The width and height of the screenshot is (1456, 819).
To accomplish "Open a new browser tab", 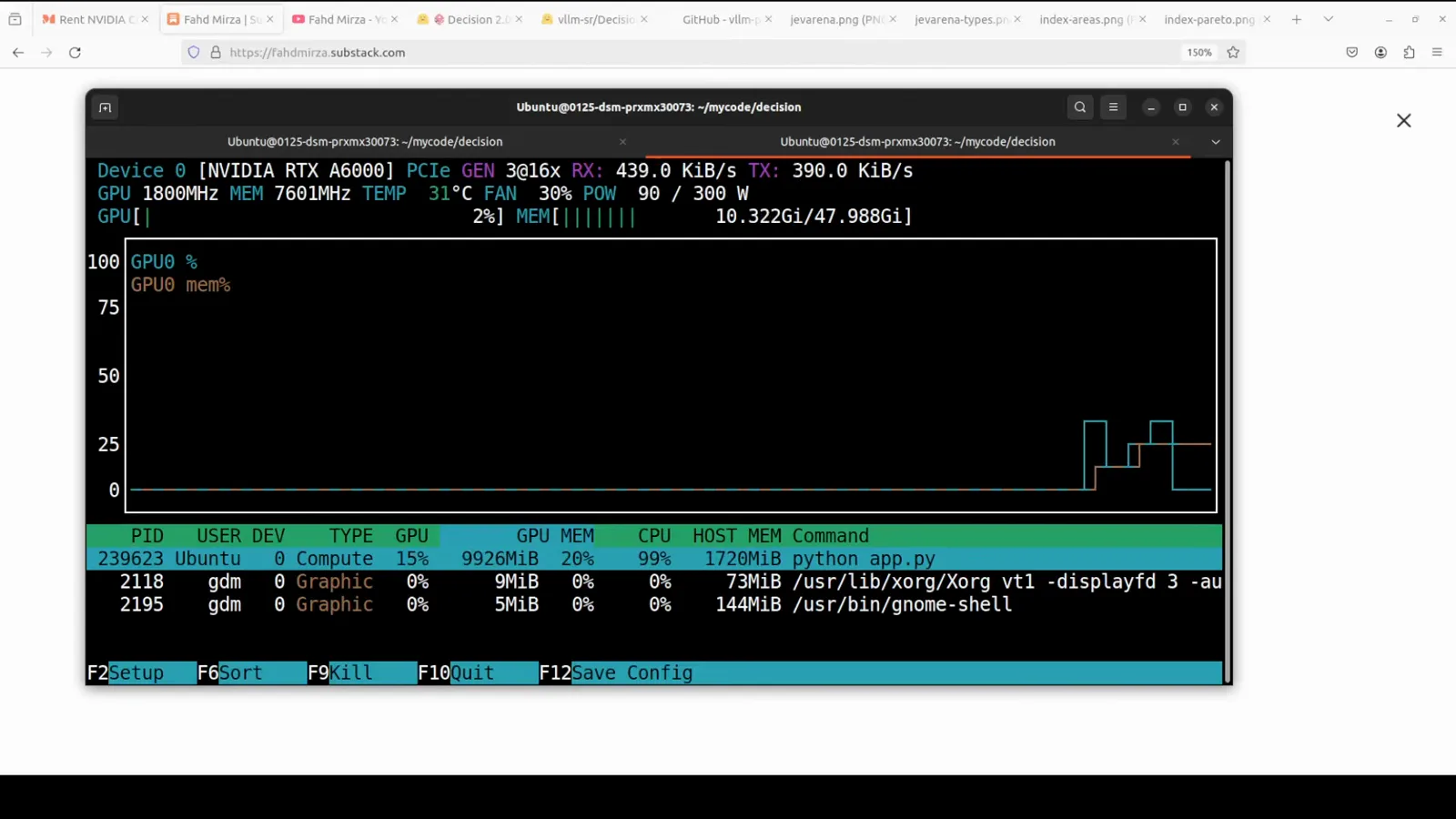I will tap(1297, 19).
